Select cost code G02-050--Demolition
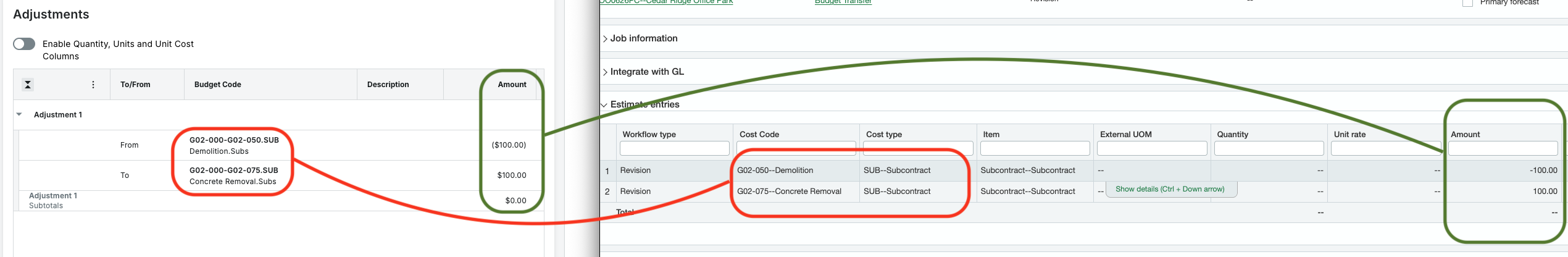The image size is (1568, 257). 775,171
